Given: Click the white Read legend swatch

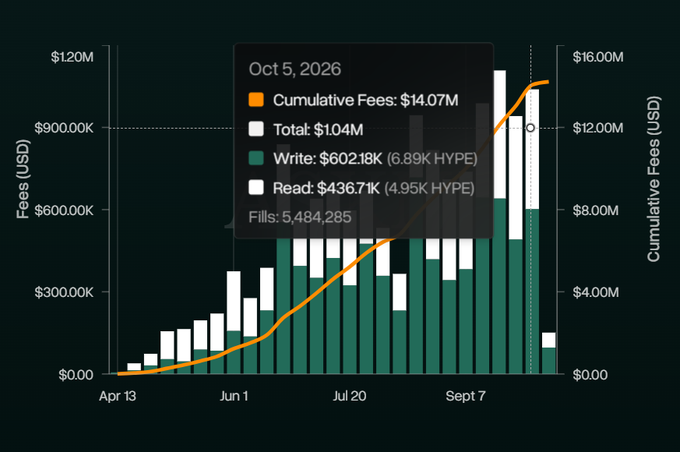Looking at the screenshot, I should coord(256,187).
